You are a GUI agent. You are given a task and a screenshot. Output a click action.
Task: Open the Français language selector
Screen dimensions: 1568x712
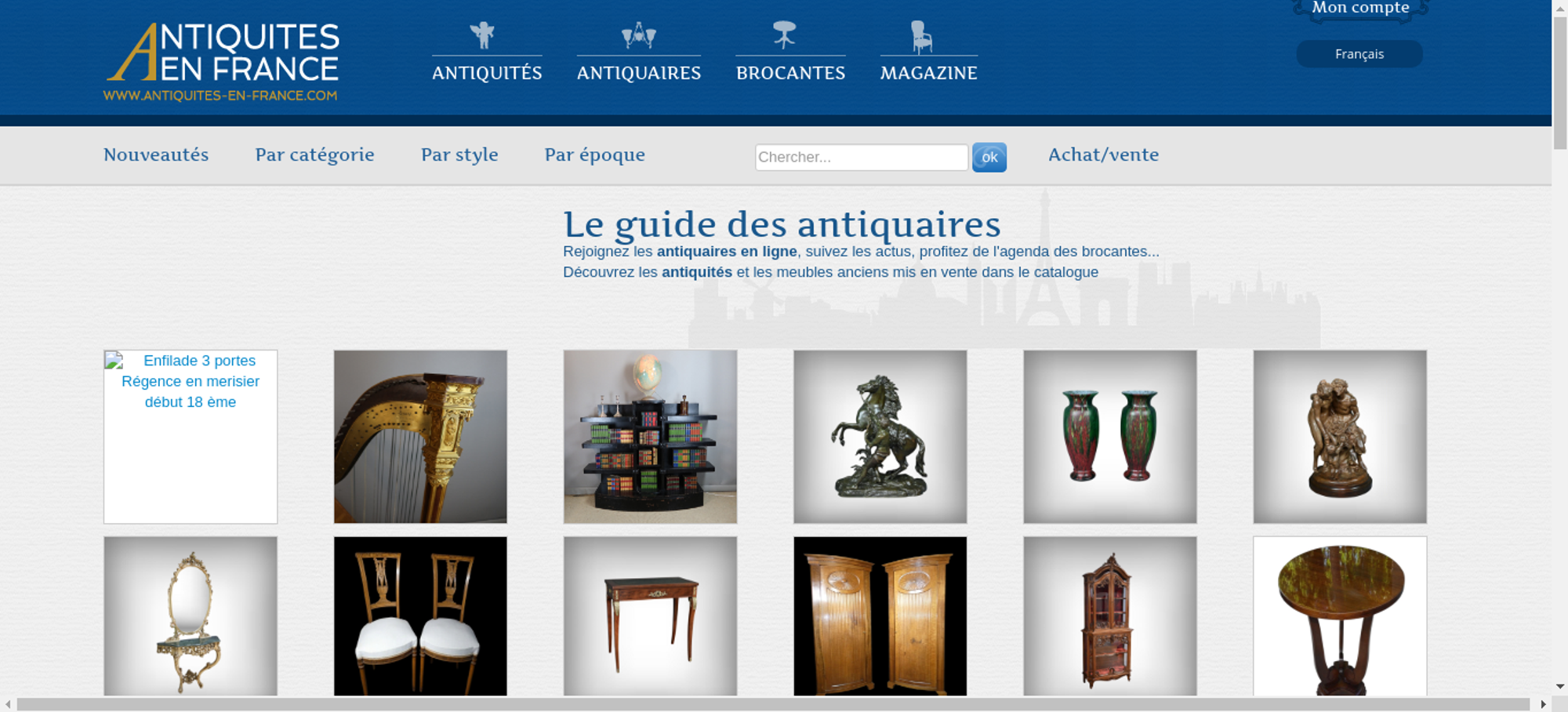1359,54
